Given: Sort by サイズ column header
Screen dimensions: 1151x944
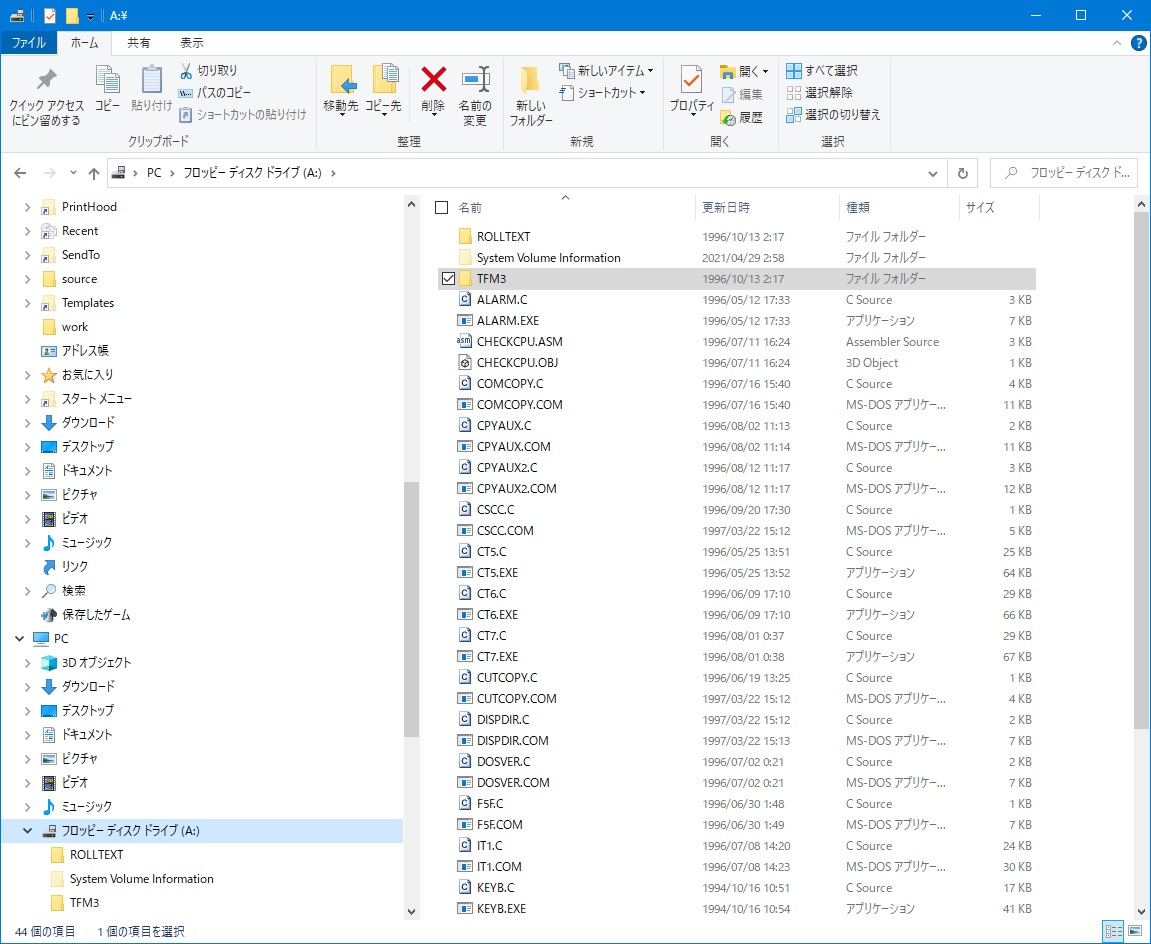Looking at the screenshot, I should tap(999, 208).
